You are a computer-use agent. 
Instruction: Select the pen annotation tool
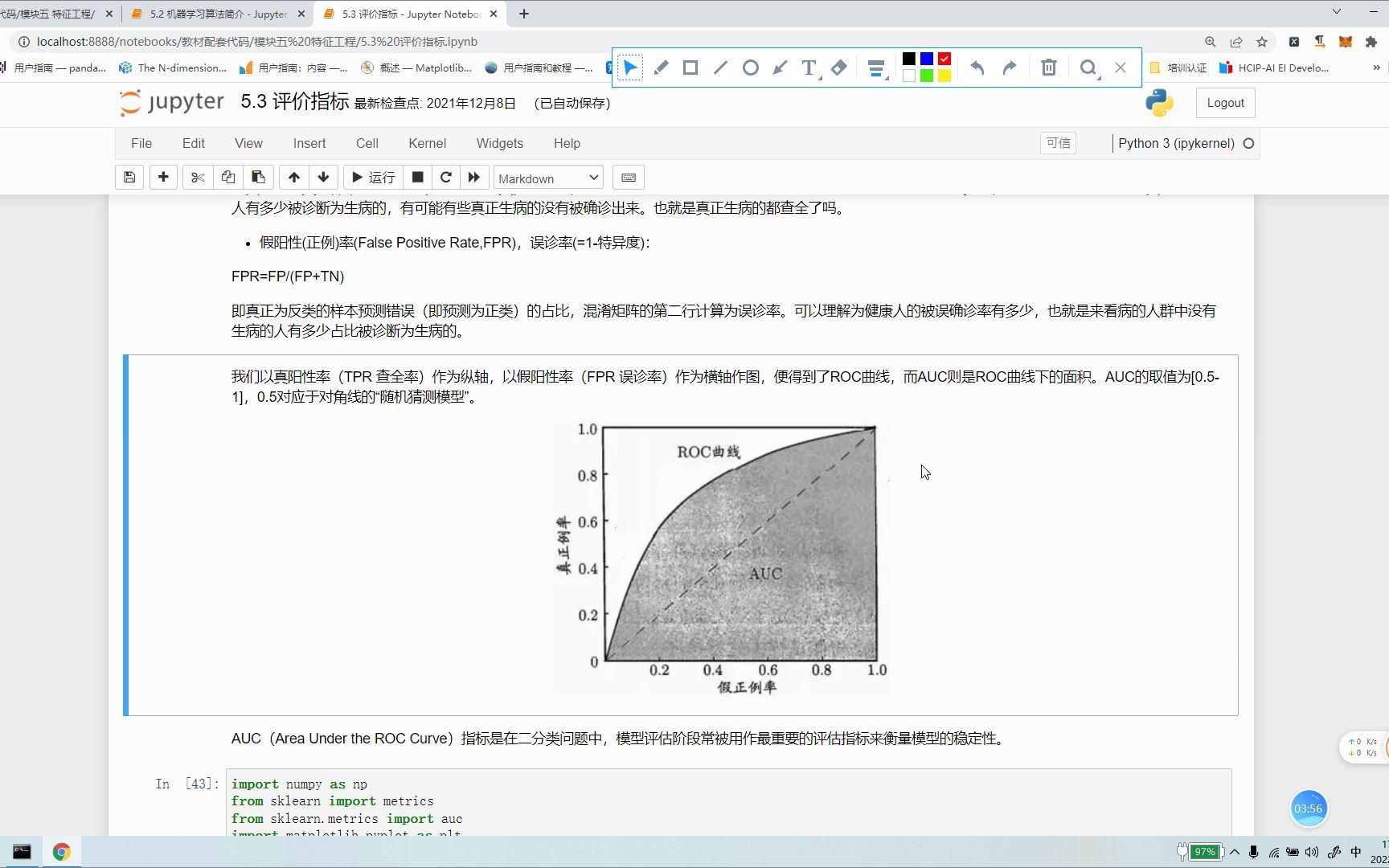pyautogui.click(x=661, y=68)
